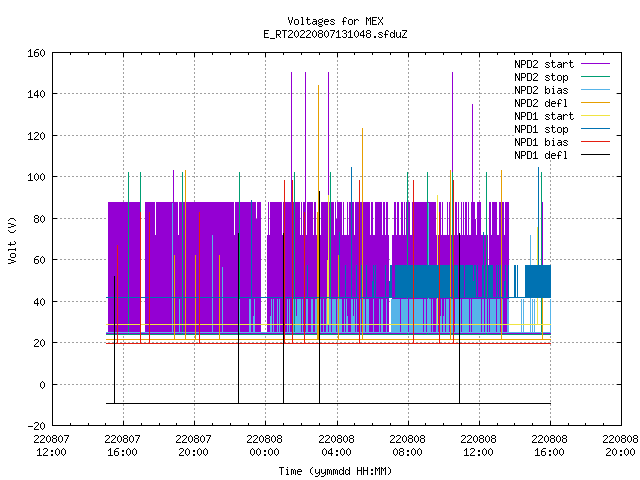Click the NPD1 stop legend label
Viewport: 640px width, 480px height.
pos(541,129)
